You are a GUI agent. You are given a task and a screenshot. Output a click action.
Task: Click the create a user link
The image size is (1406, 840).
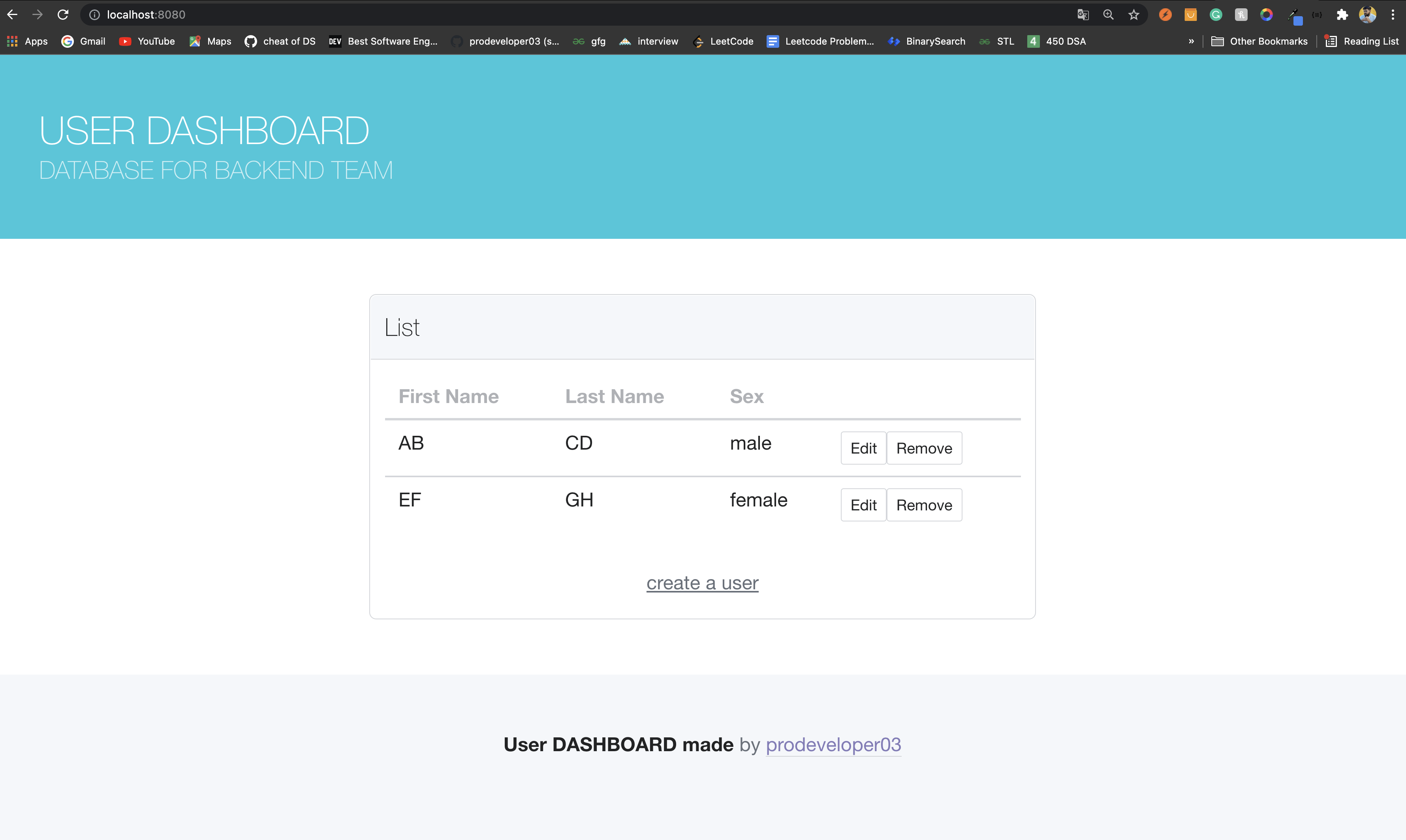point(701,583)
